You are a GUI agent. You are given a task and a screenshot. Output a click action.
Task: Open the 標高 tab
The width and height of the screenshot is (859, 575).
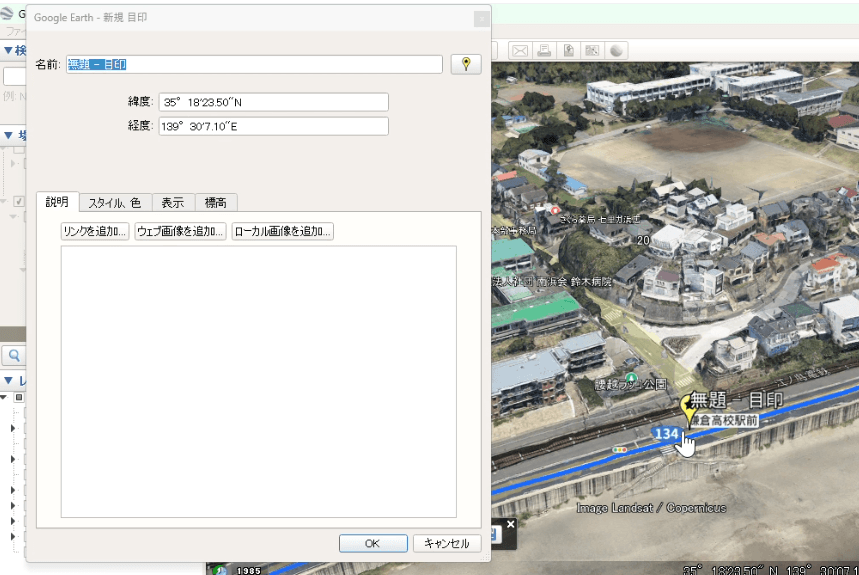point(215,202)
